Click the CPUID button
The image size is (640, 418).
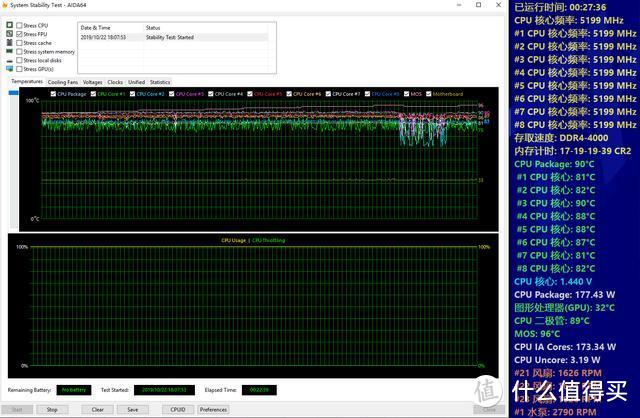tap(178, 409)
